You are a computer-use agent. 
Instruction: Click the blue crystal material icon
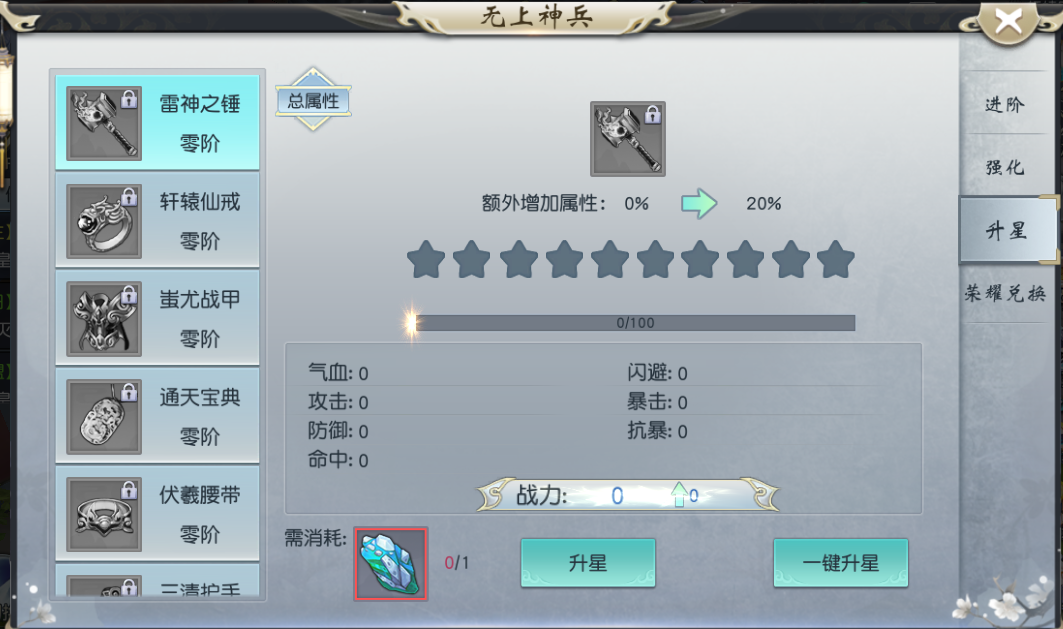390,564
